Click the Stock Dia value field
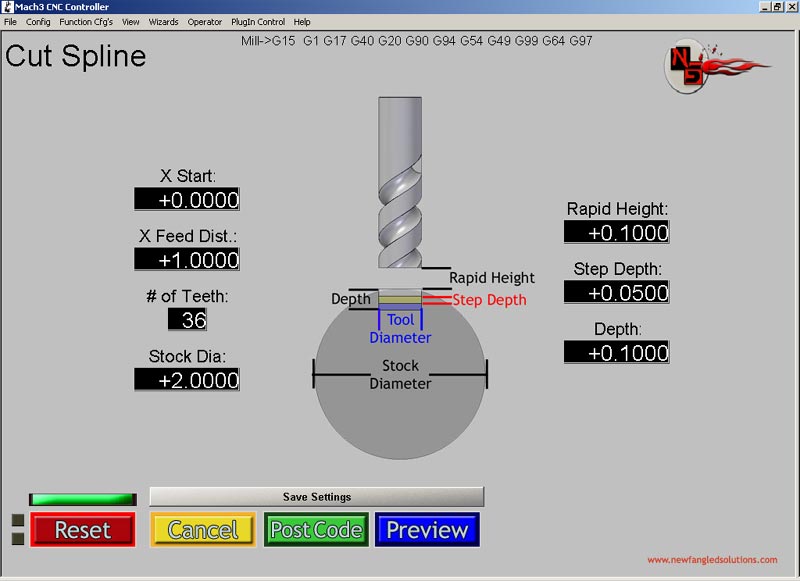The width and height of the screenshot is (800, 581). tap(187, 380)
